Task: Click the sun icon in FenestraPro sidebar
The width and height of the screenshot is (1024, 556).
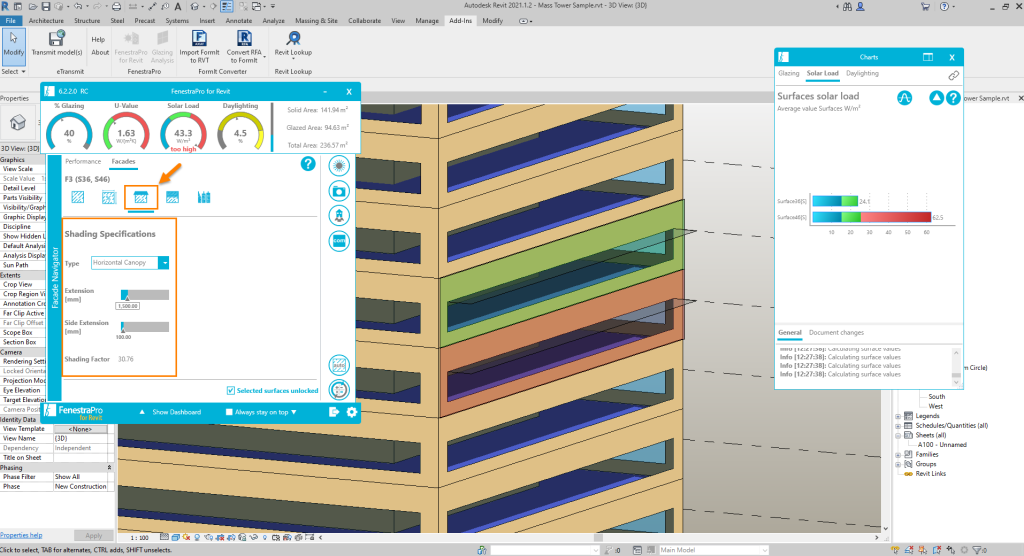Action: (x=339, y=166)
